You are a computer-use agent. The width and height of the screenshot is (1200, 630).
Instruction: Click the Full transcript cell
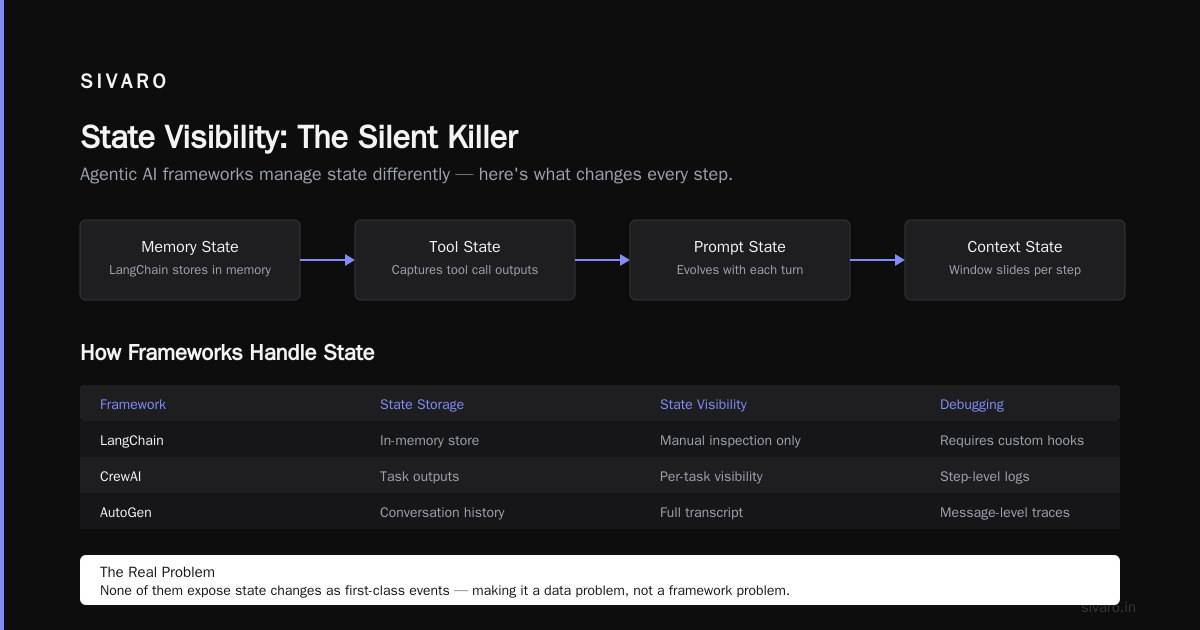click(x=701, y=512)
